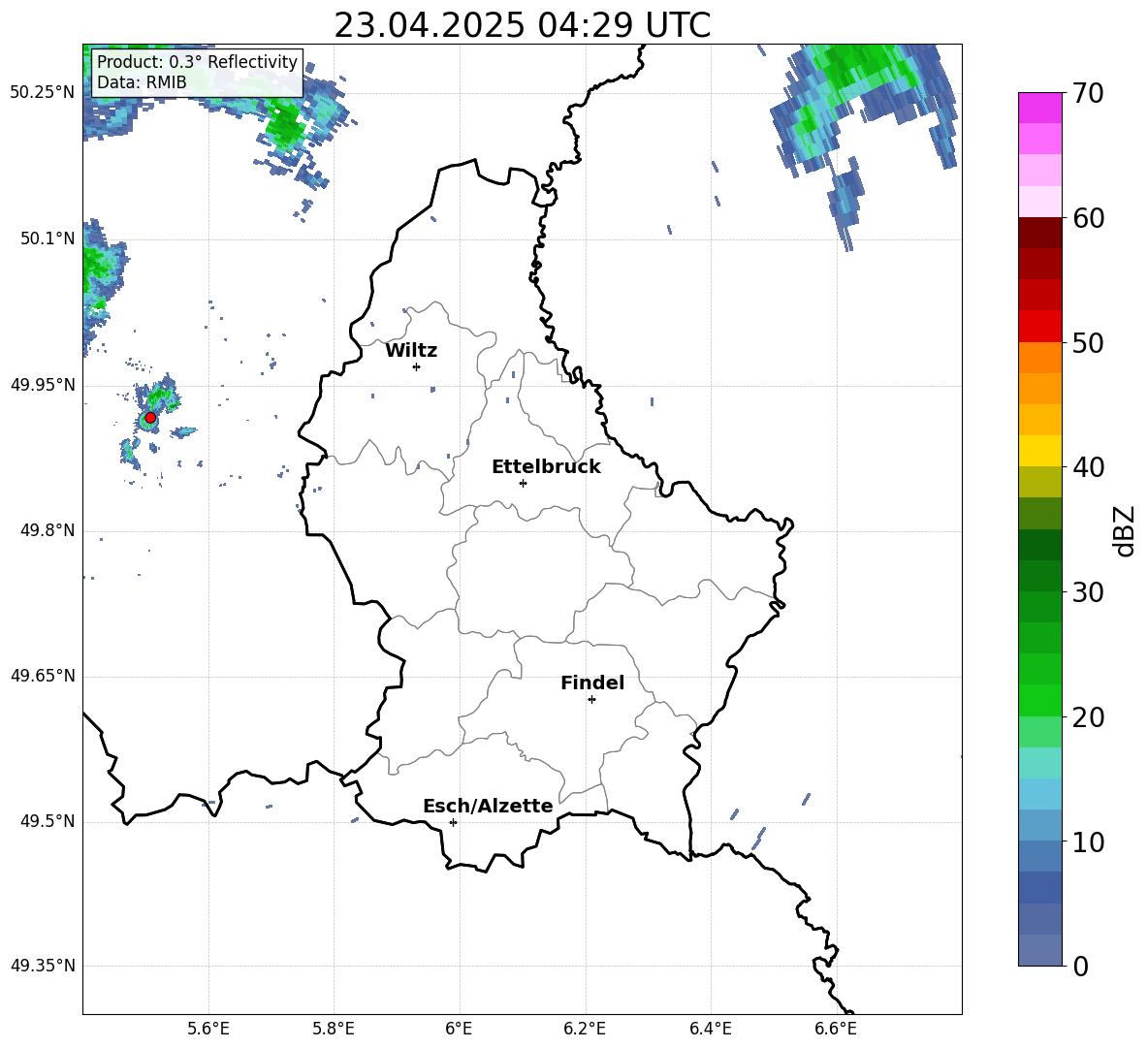Click the dBZ colorbar axis label
This screenshot has height=1048, width=1148.
click(x=1124, y=530)
